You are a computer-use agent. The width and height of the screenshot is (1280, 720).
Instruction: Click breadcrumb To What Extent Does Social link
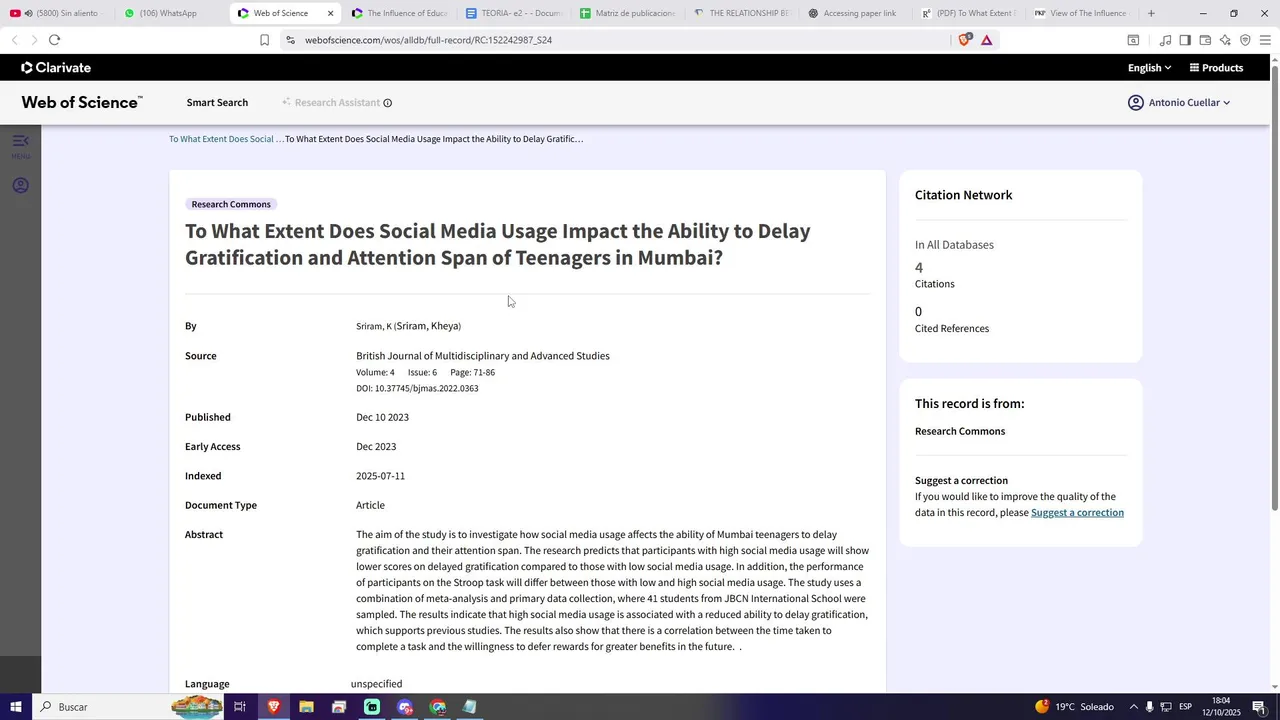coord(226,139)
